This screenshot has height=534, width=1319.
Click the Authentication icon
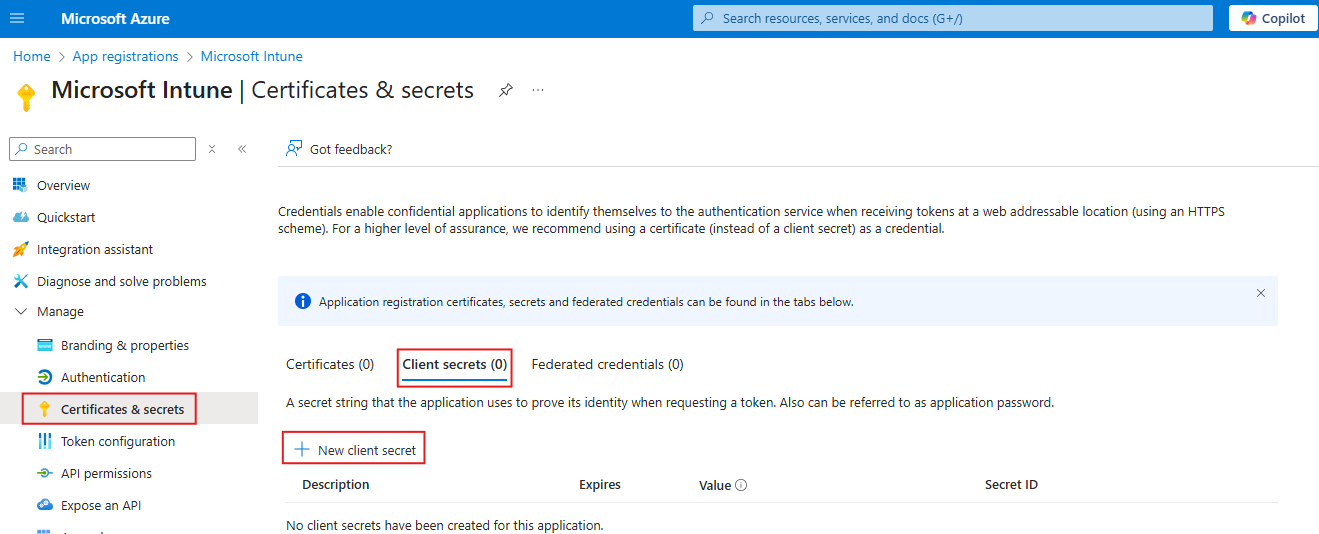(x=44, y=377)
